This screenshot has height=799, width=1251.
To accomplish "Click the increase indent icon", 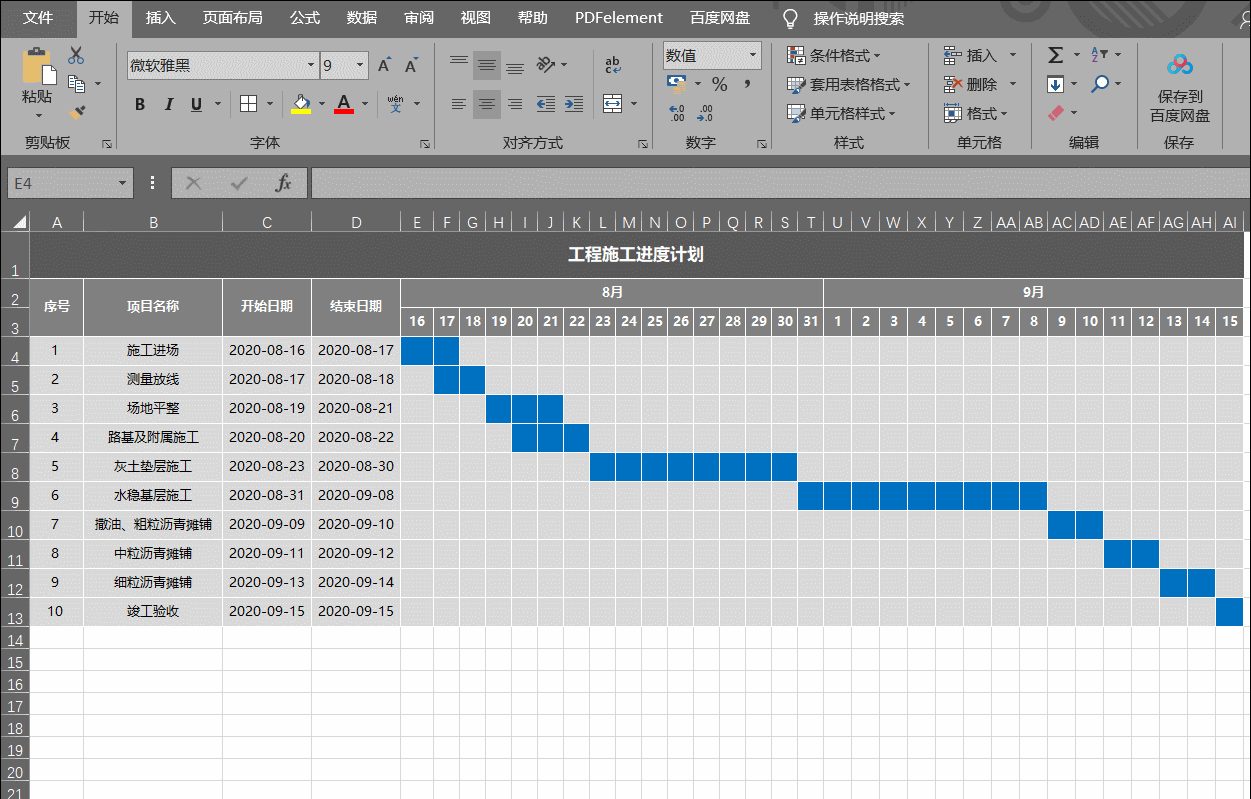I will click(574, 104).
